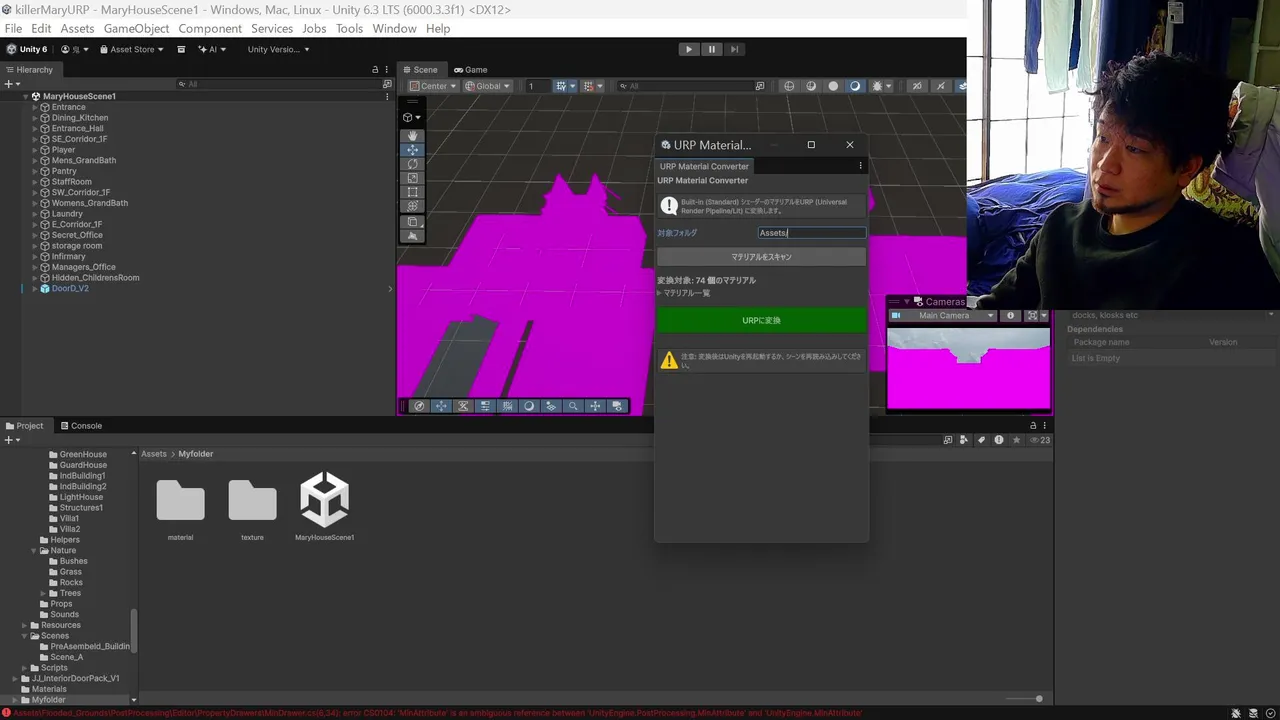Click the 対象フォルダ Assets input field
The image size is (1280, 720).
pyautogui.click(x=811, y=233)
